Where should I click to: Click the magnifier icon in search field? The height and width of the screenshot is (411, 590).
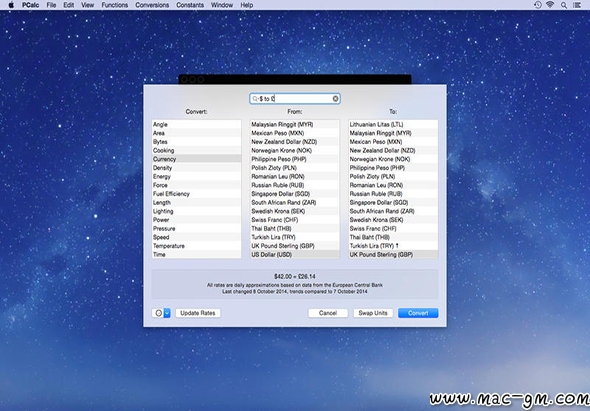(255, 99)
